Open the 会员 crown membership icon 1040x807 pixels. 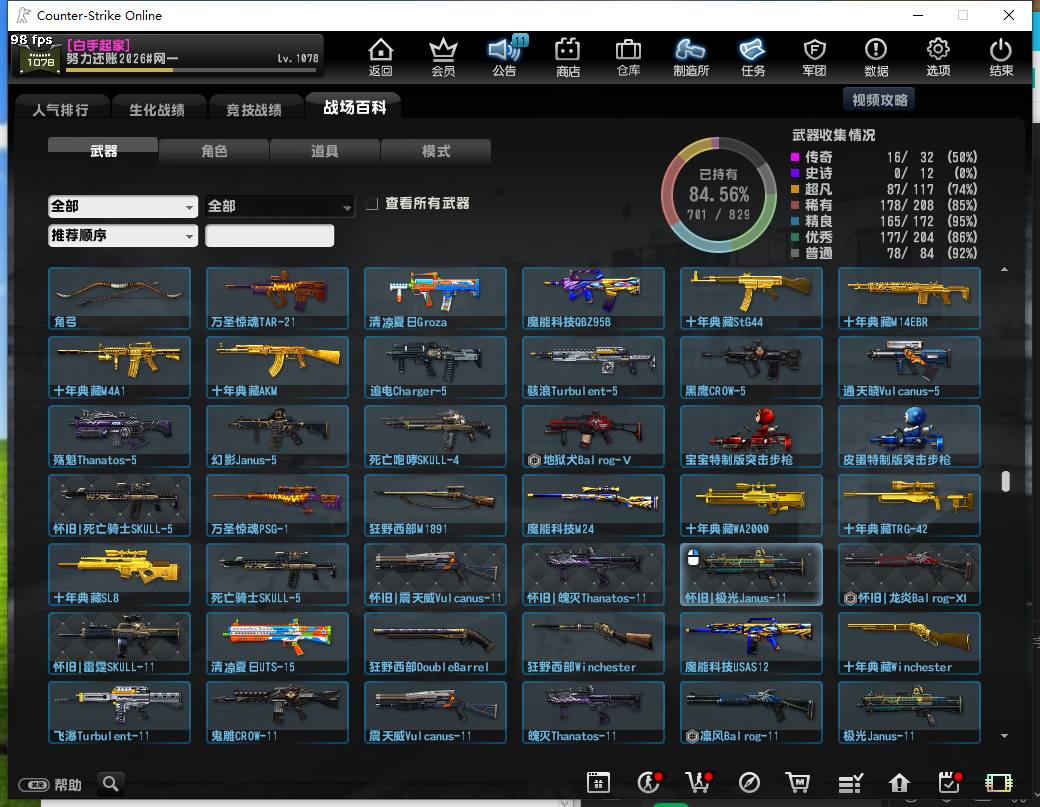click(443, 57)
